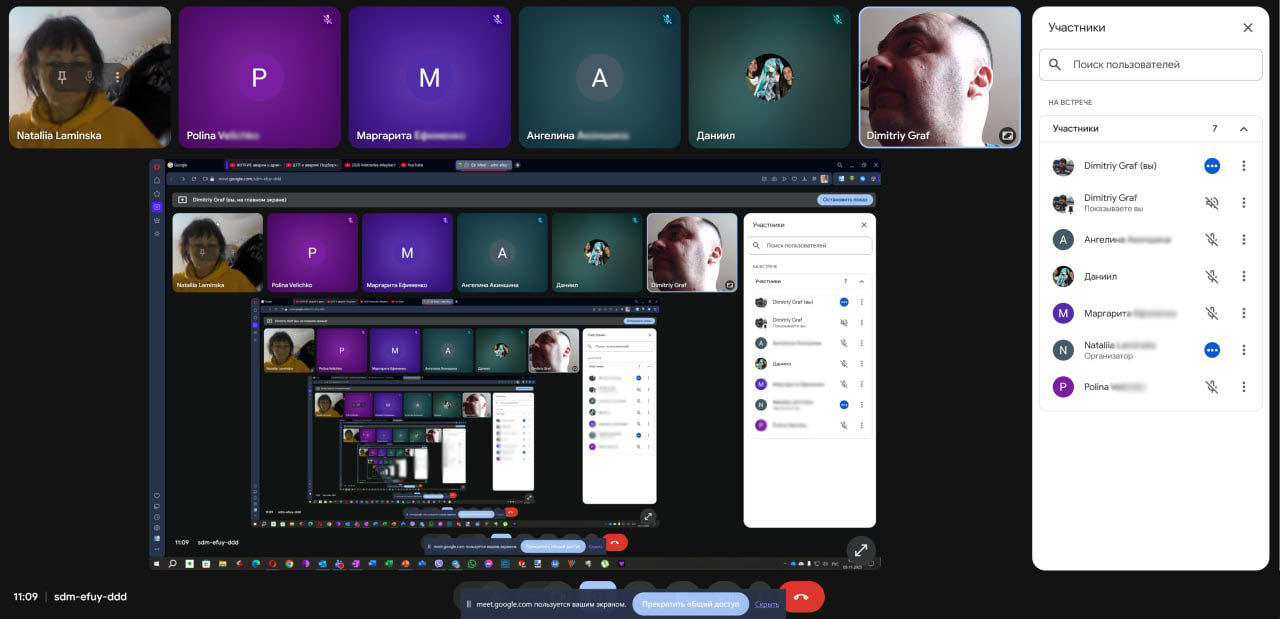The height and width of the screenshot is (619, 1280).
Task: Select Даниил's video tile
Action: 770,78
